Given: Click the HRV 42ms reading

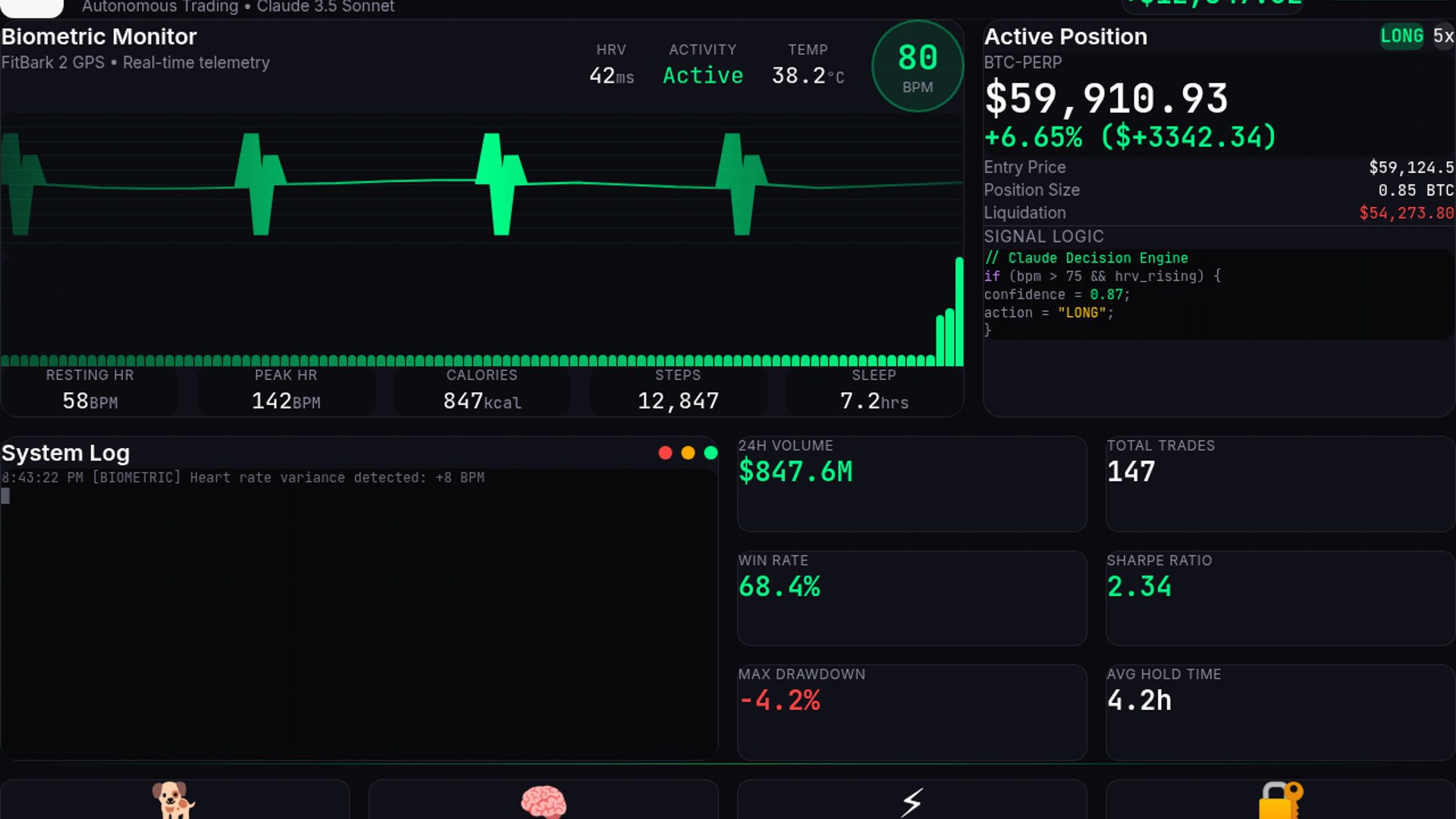Looking at the screenshot, I should 611,64.
